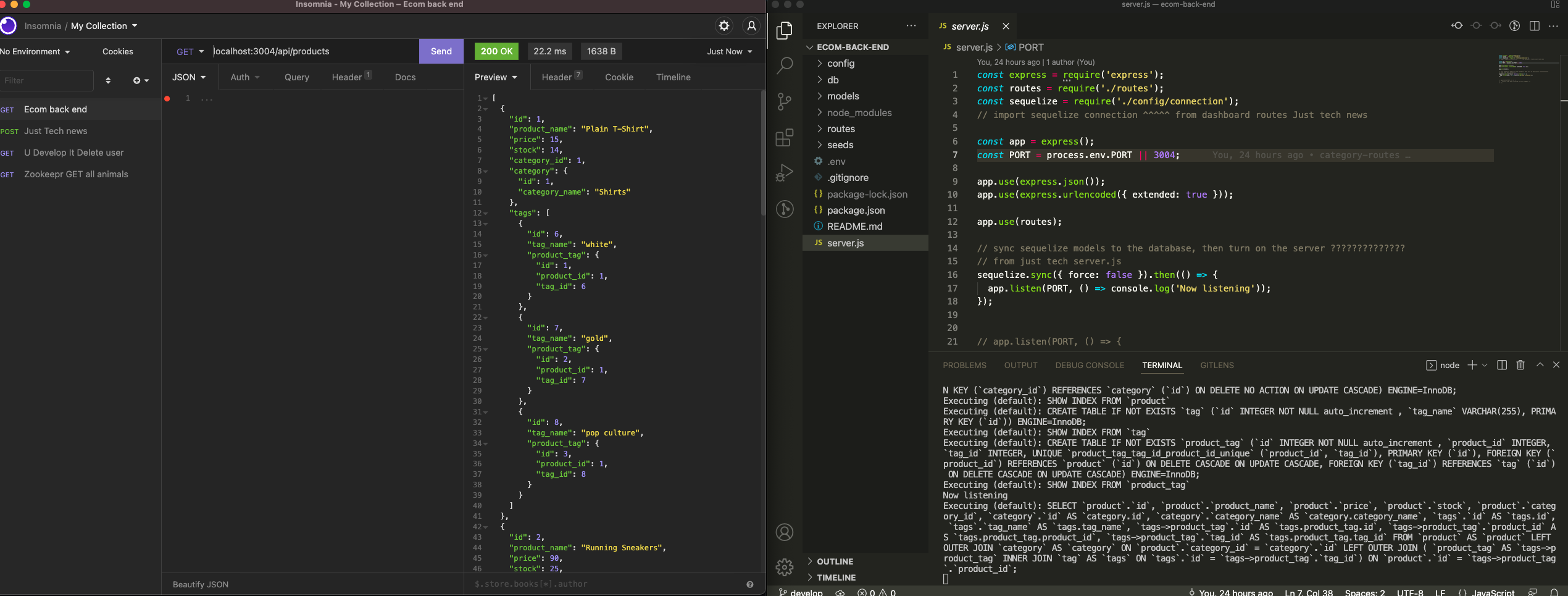Click the request URL field

(315, 51)
